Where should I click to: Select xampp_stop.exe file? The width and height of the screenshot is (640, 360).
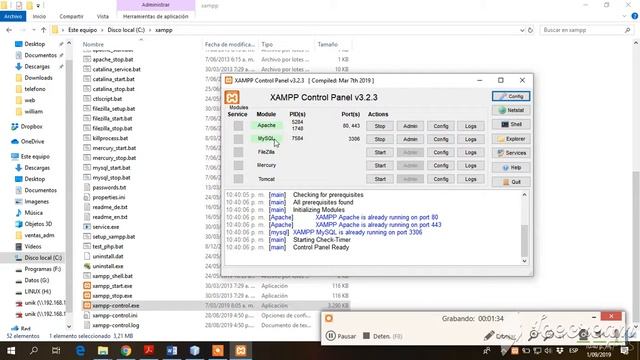112,296
